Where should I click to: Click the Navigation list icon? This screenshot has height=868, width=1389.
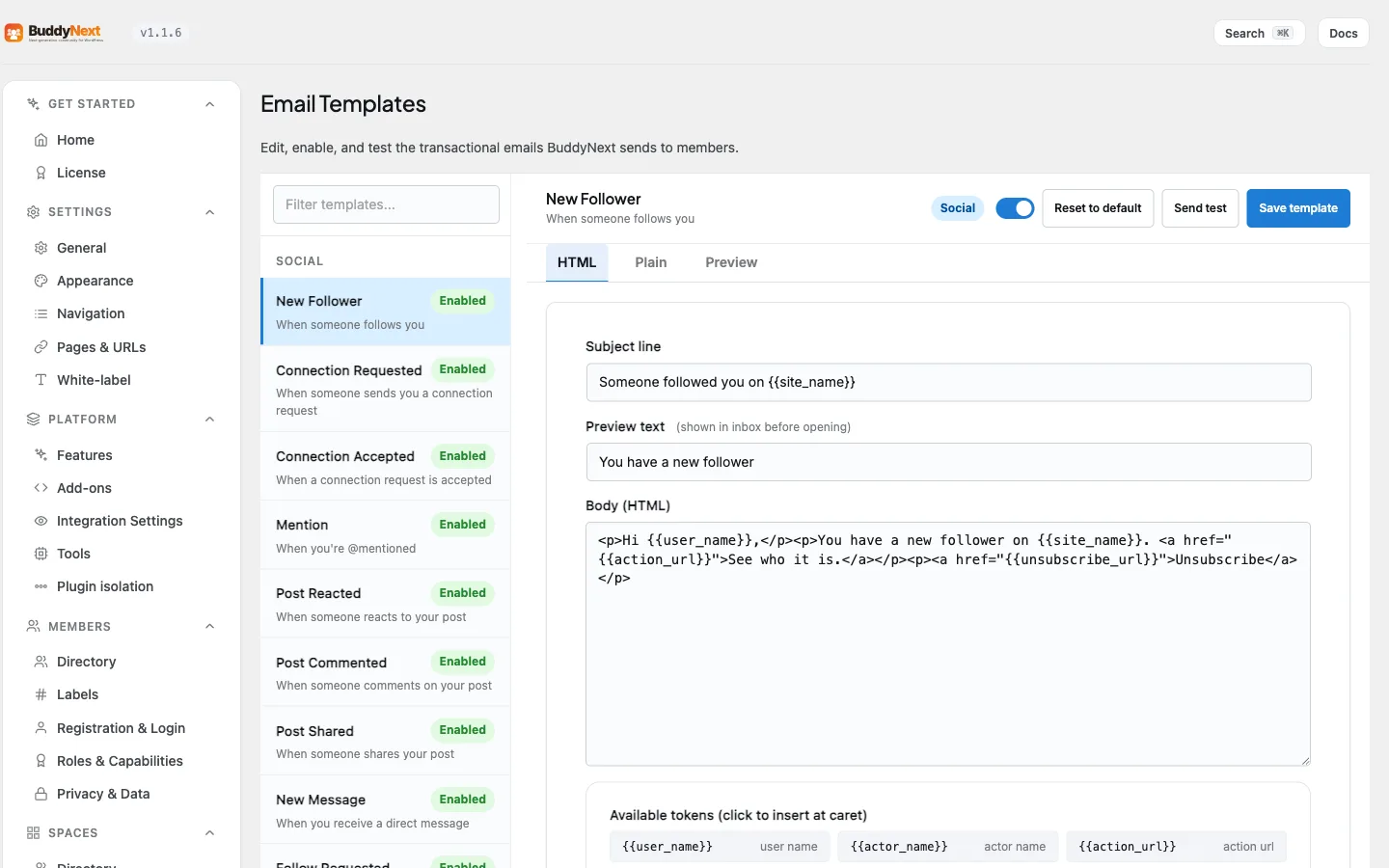[x=41, y=313]
